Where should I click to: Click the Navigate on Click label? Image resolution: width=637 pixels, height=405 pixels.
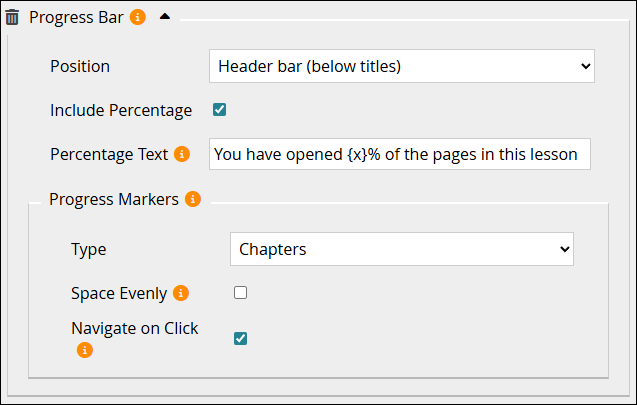[135, 328]
